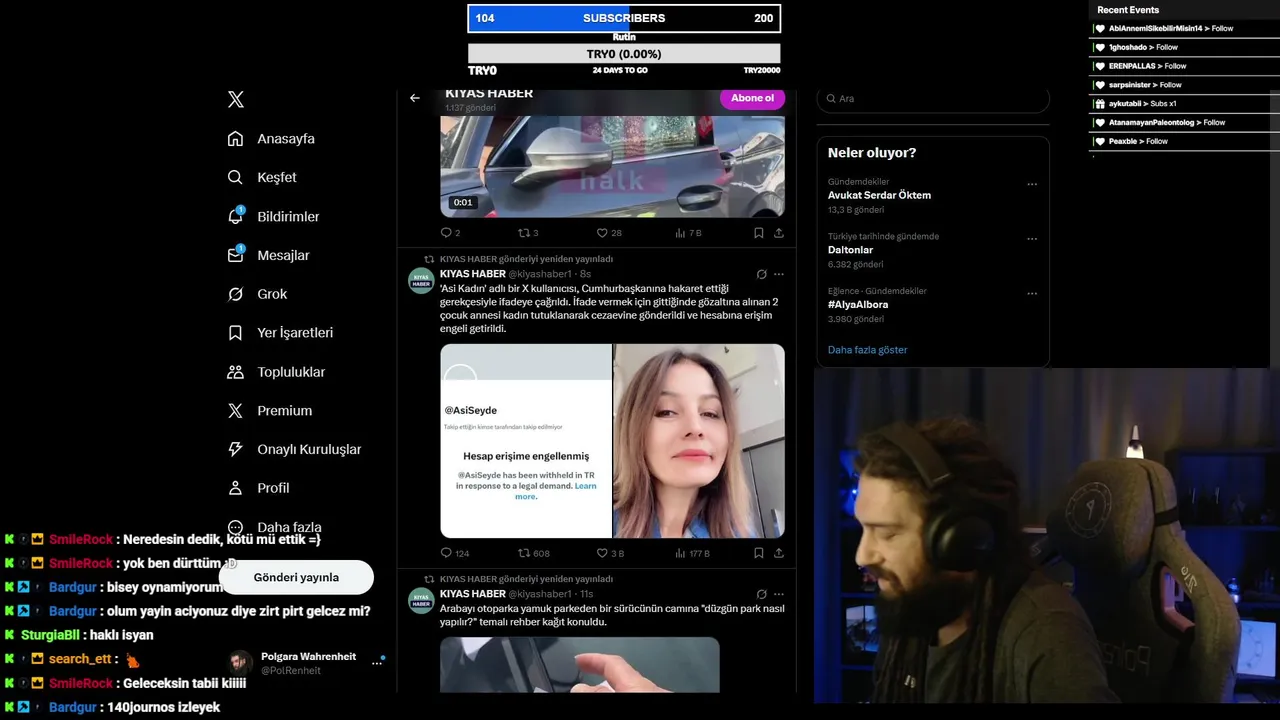
Task: Play the car video thumbnail
Action: (x=612, y=166)
